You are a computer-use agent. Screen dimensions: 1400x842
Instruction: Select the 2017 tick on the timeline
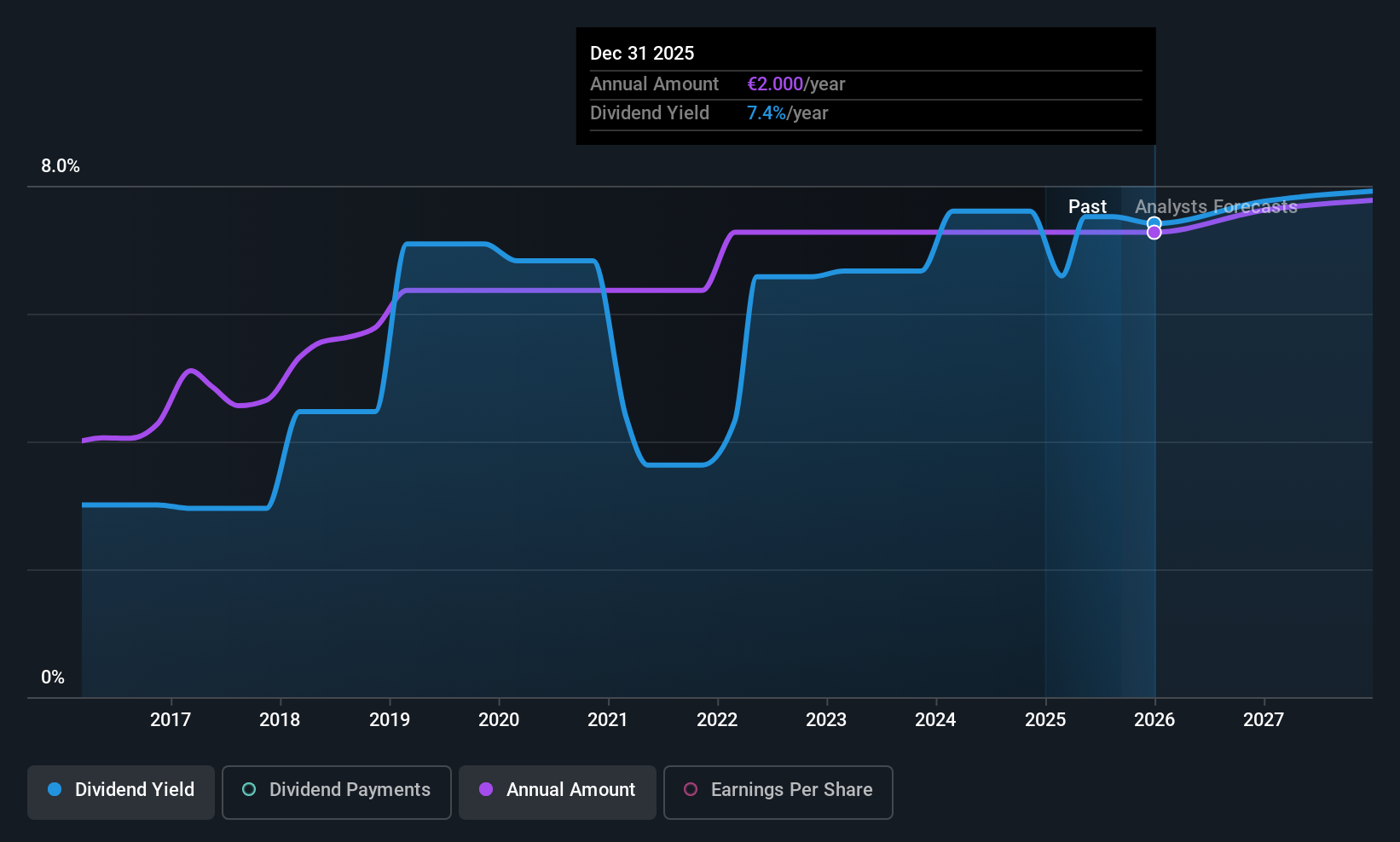tap(171, 719)
